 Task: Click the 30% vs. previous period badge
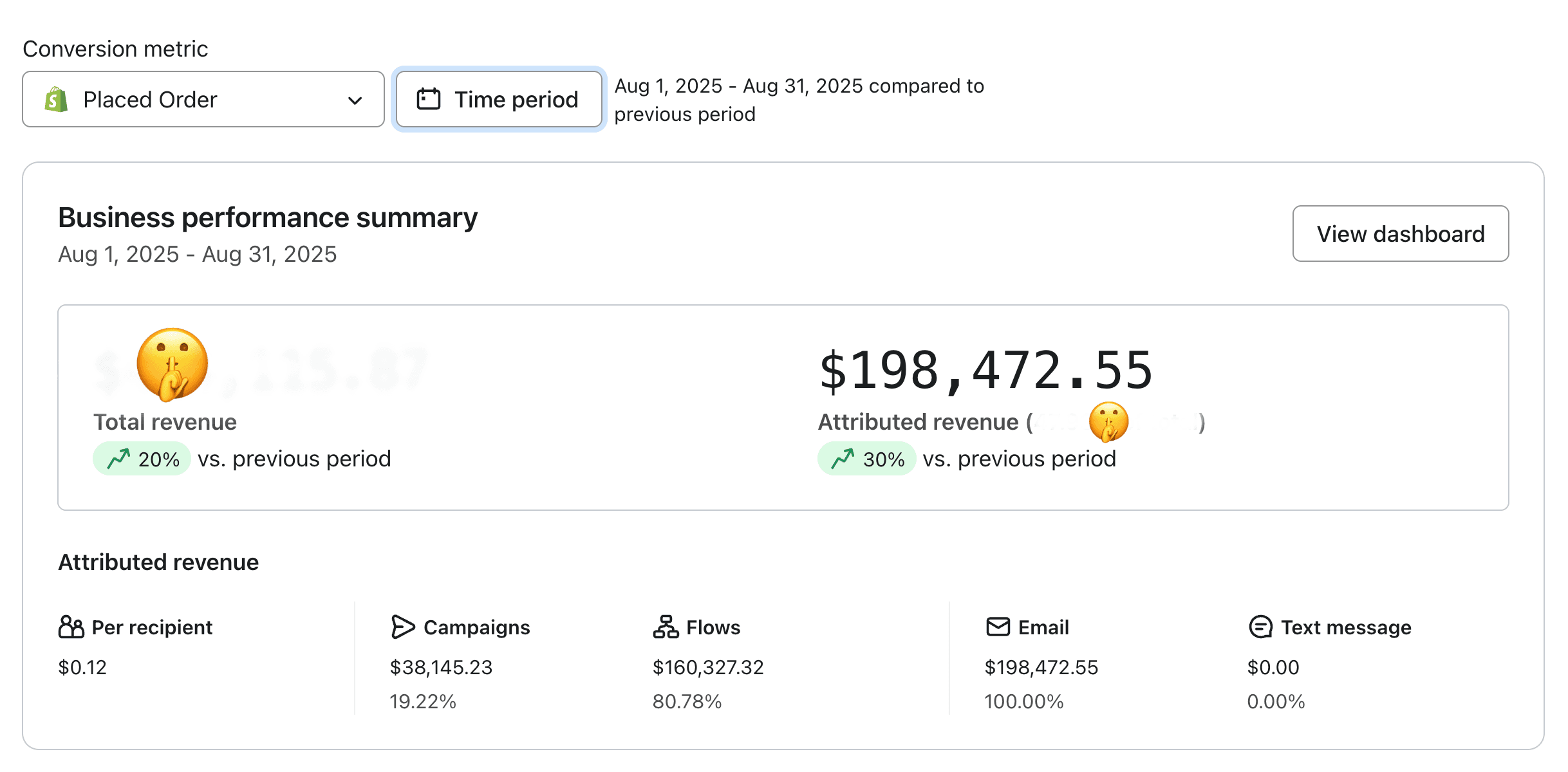click(866, 459)
